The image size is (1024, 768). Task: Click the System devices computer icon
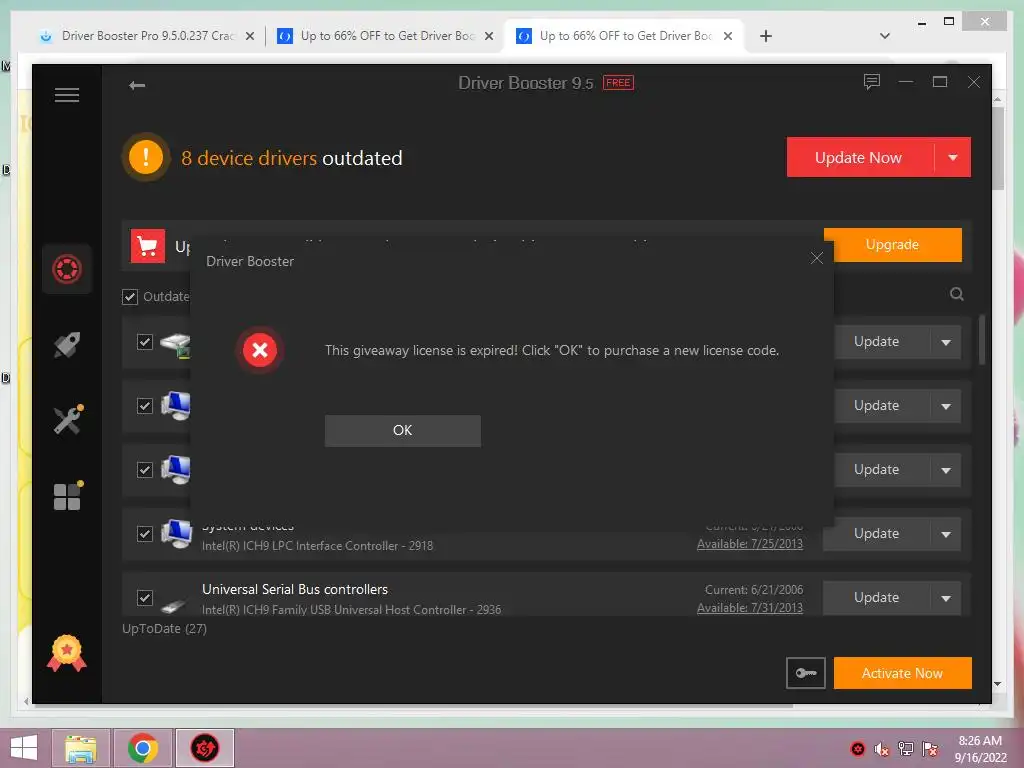coord(176,534)
